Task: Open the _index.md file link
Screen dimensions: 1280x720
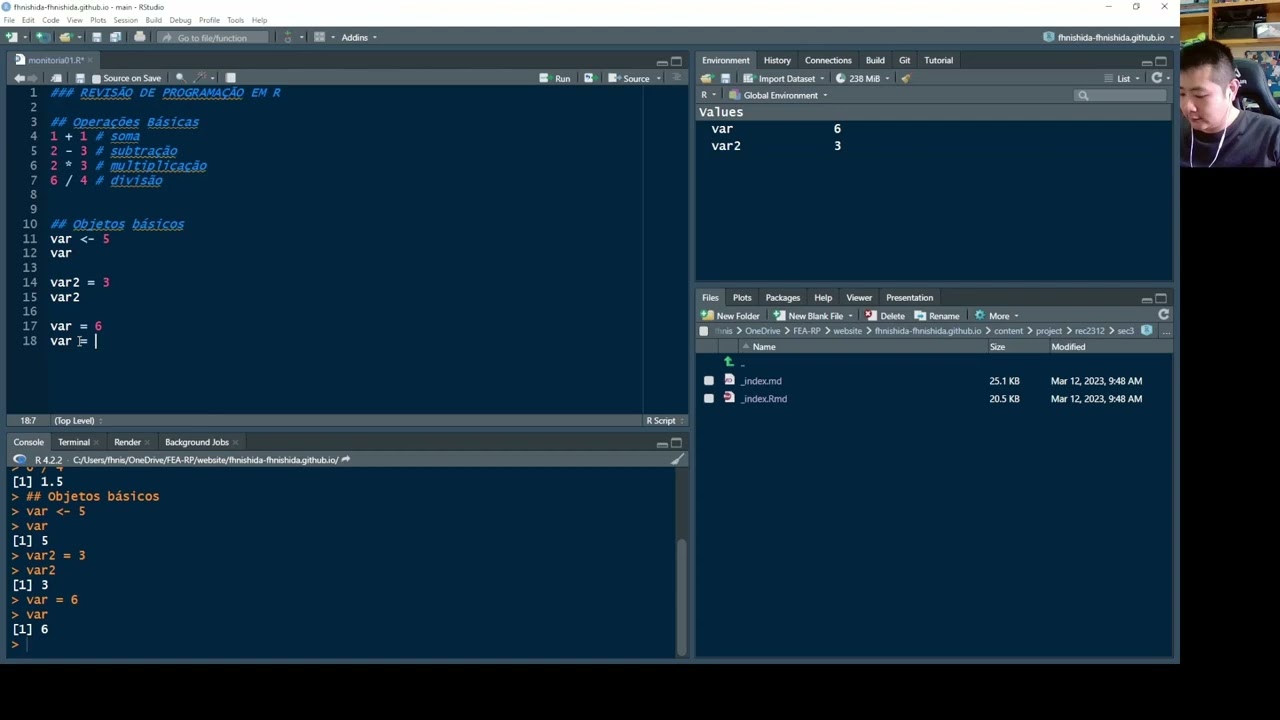Action: tap(761, 381)
